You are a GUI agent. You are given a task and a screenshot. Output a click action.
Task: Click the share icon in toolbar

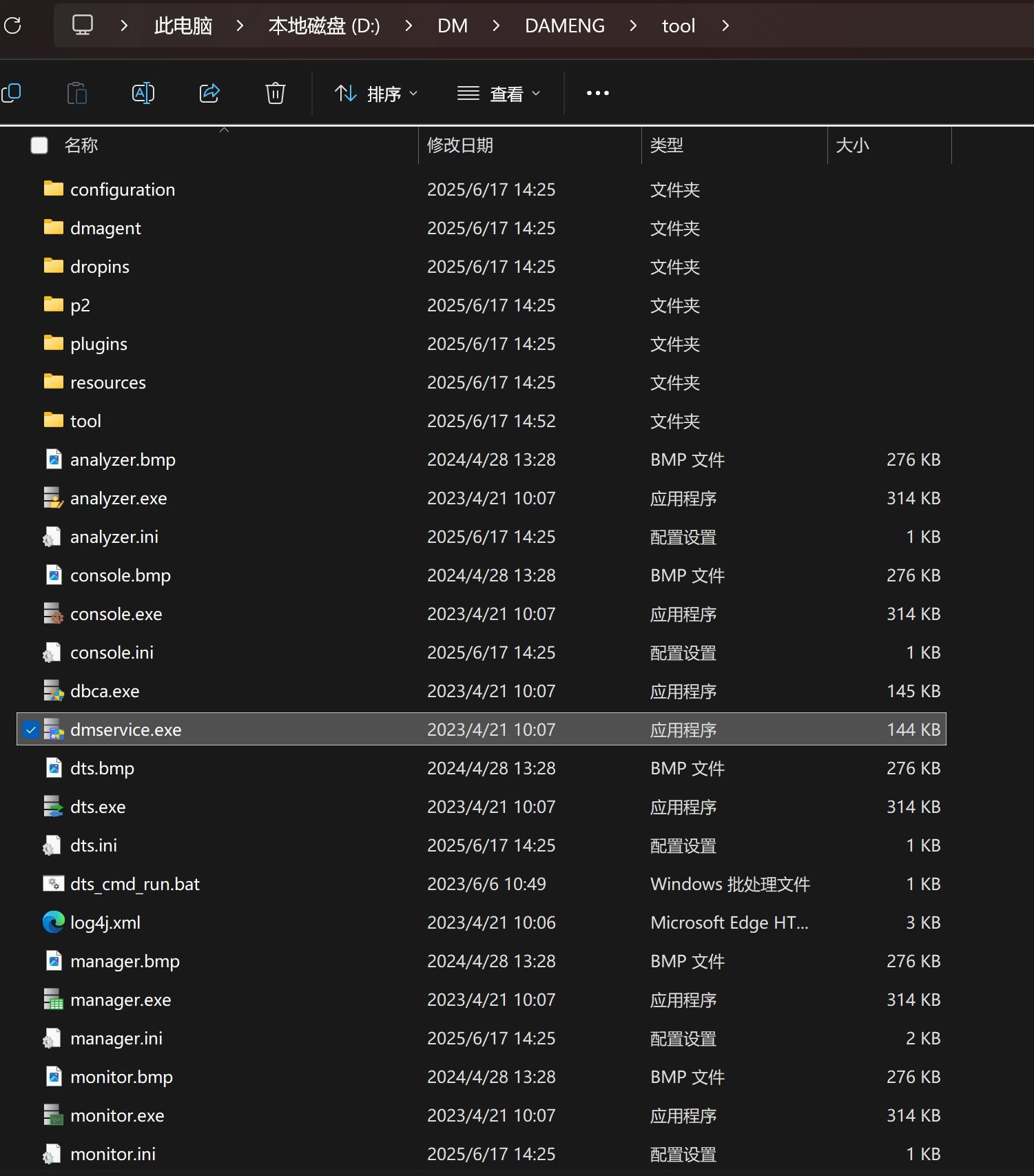[x=209, y=93]
